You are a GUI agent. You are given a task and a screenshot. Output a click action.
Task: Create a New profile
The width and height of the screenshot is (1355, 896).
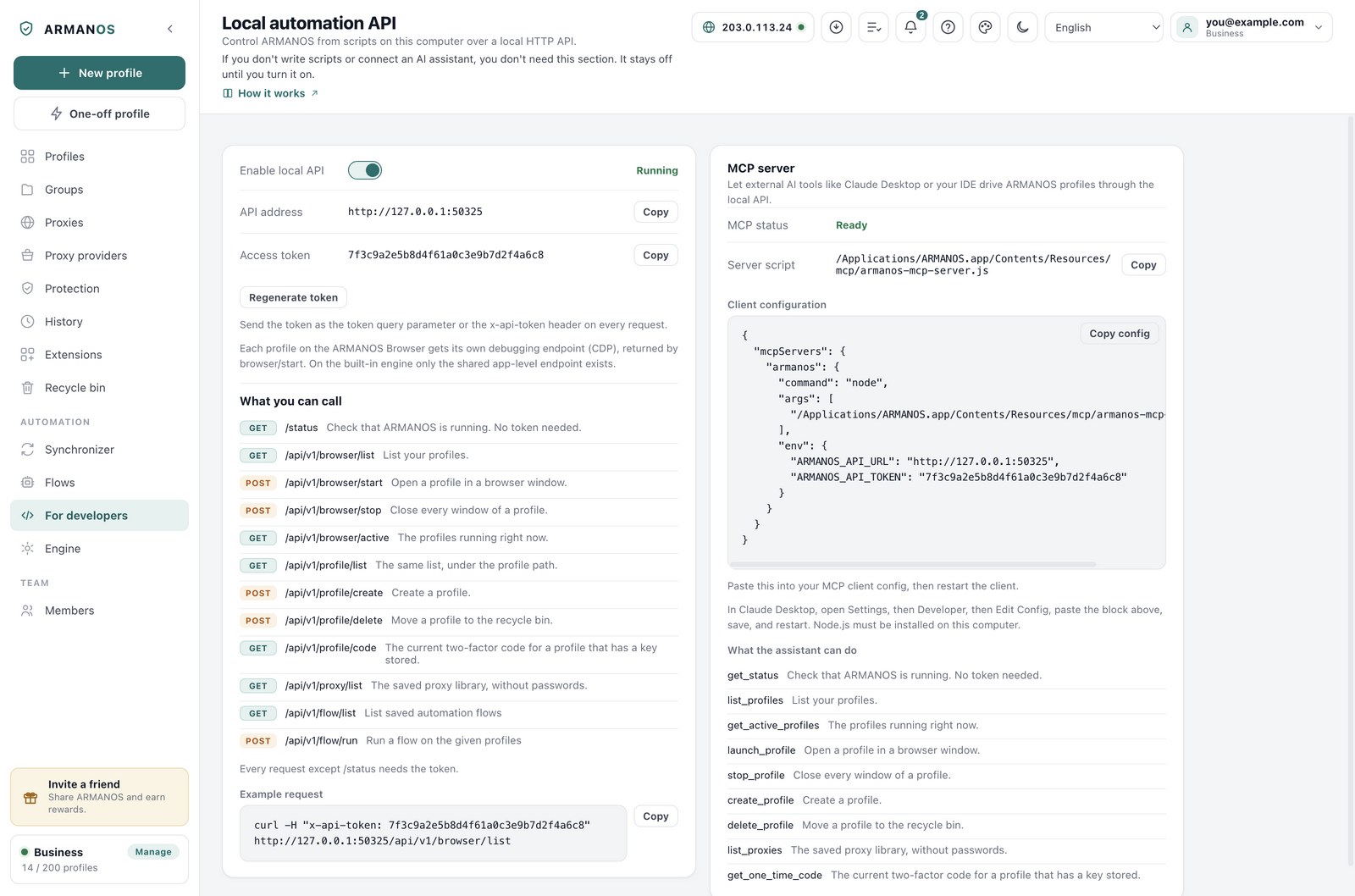click(99, 73)
